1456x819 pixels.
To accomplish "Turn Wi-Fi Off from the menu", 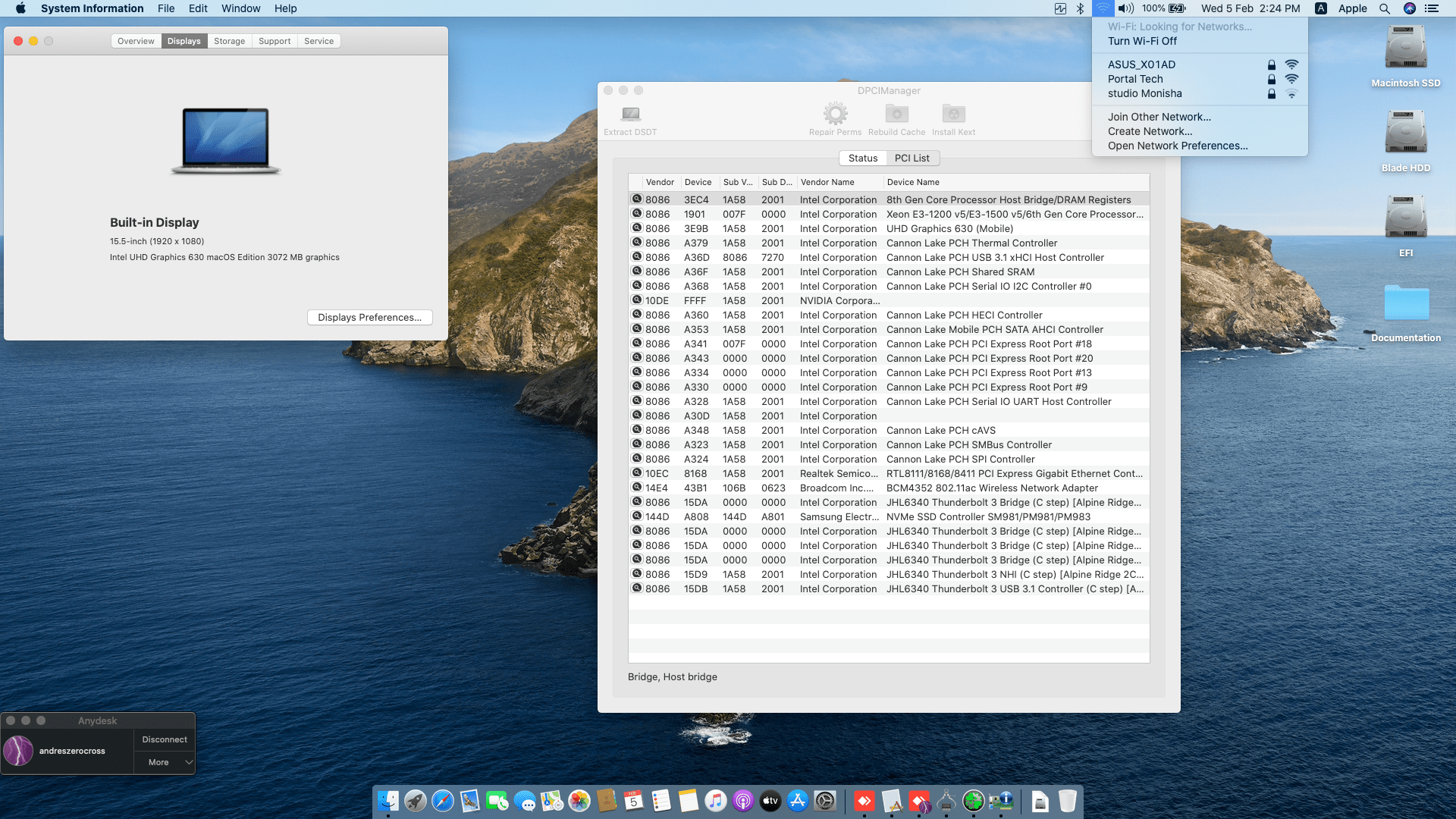I will [1142, 41].
